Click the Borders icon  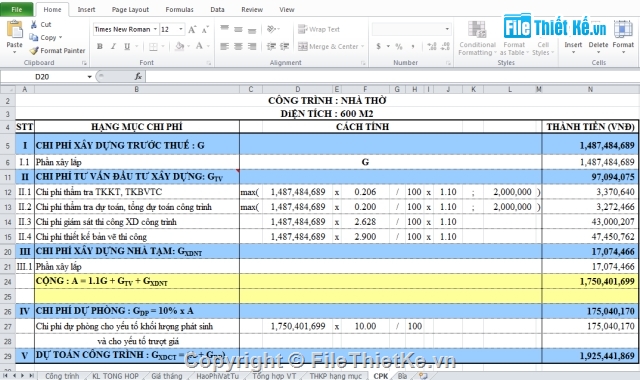tap(153, 47)
